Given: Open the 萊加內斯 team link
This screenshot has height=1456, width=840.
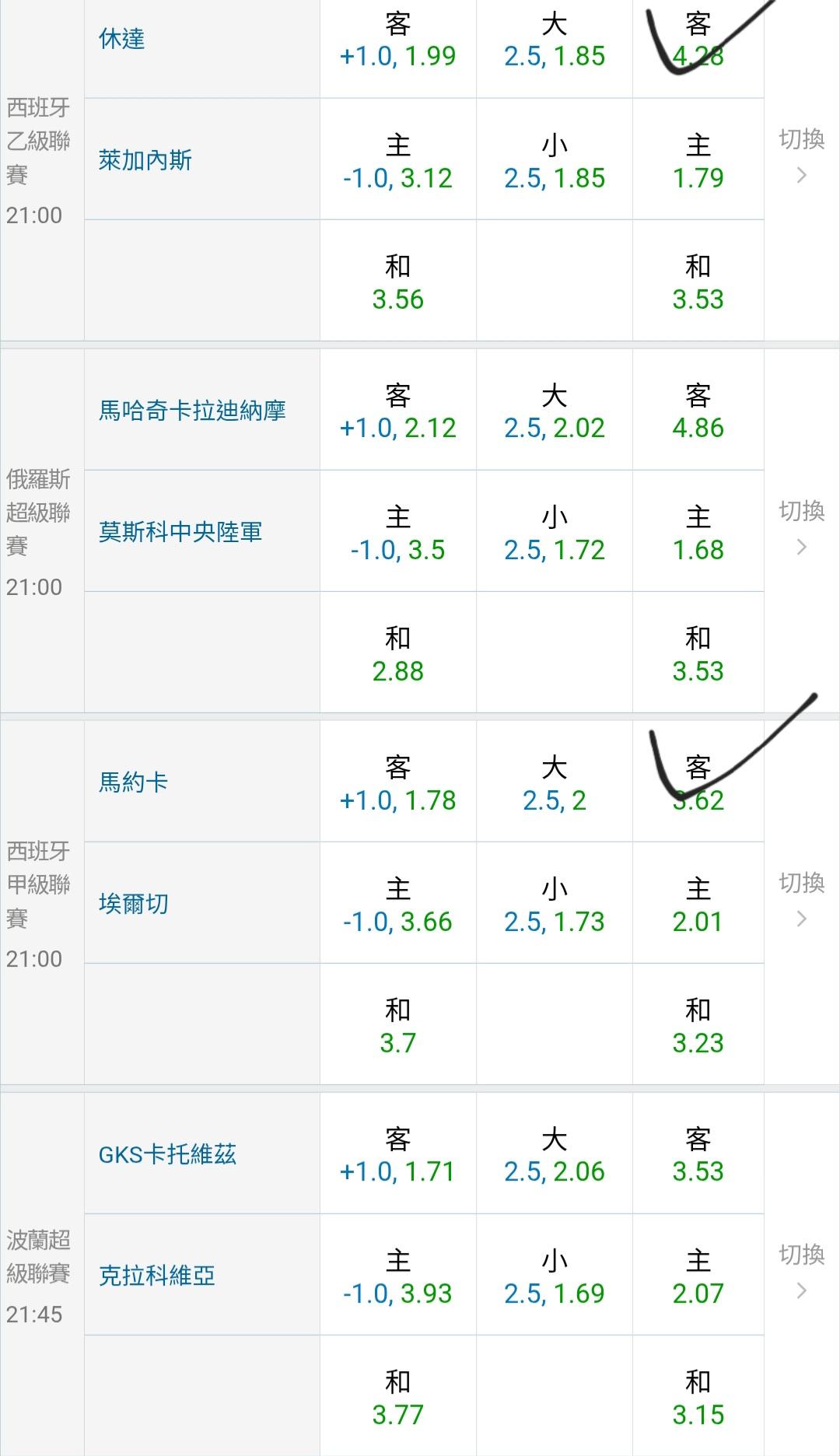Looking at the screenshot, I should point(145,160).
